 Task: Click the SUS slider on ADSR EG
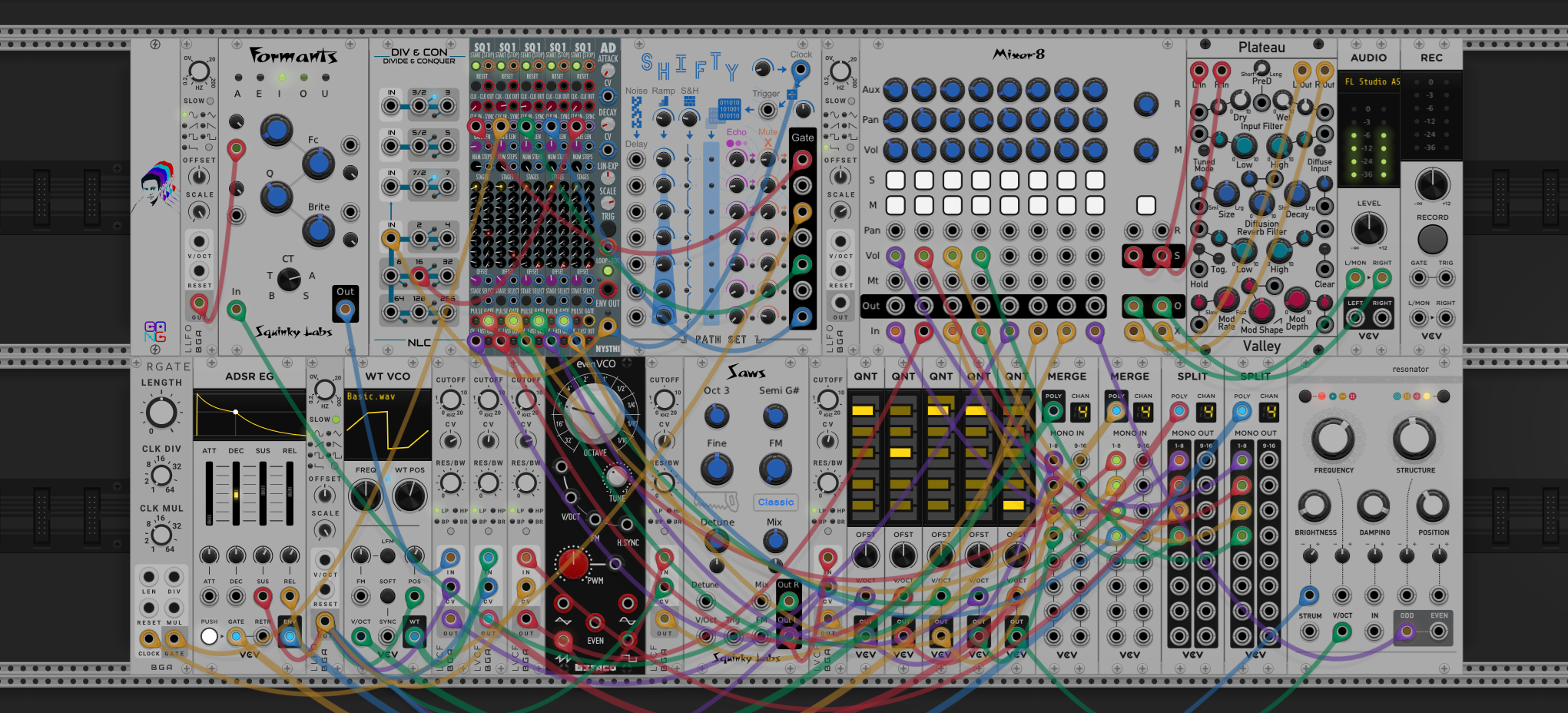pyautogui.click(x=263, y=494)
